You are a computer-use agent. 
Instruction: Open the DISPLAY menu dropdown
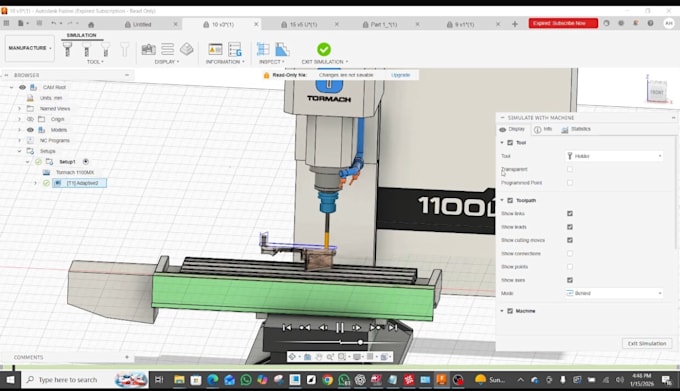point(167,62)
